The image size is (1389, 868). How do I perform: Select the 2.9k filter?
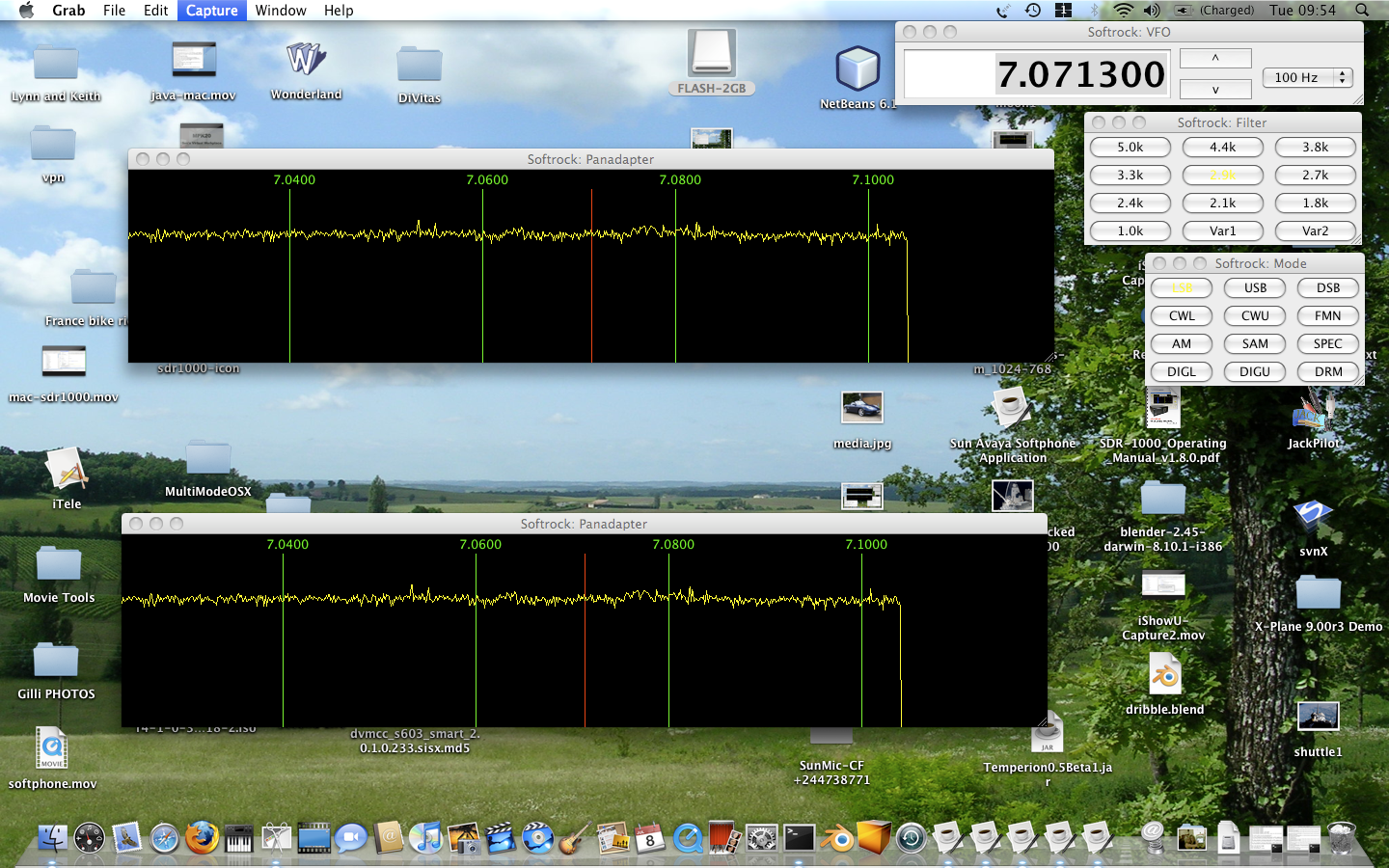1223,175
